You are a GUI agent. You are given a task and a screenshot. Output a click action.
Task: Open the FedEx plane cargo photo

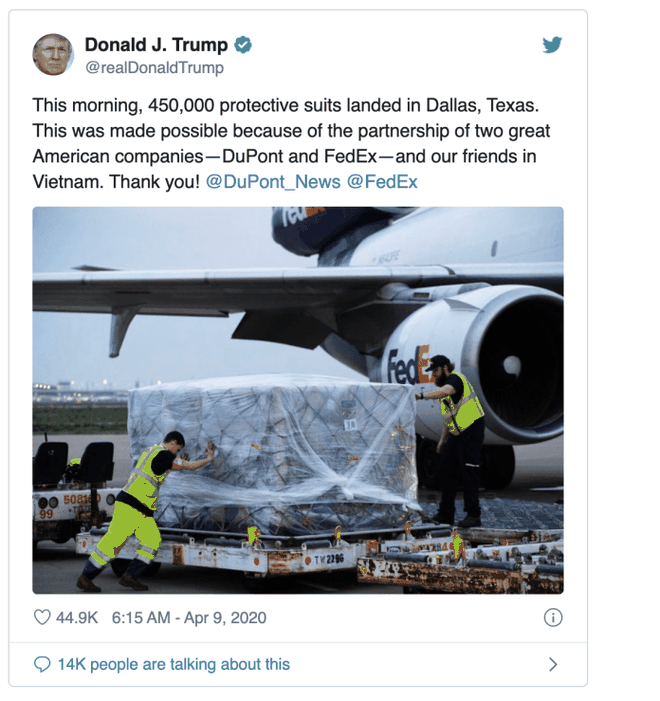point(298,400)
